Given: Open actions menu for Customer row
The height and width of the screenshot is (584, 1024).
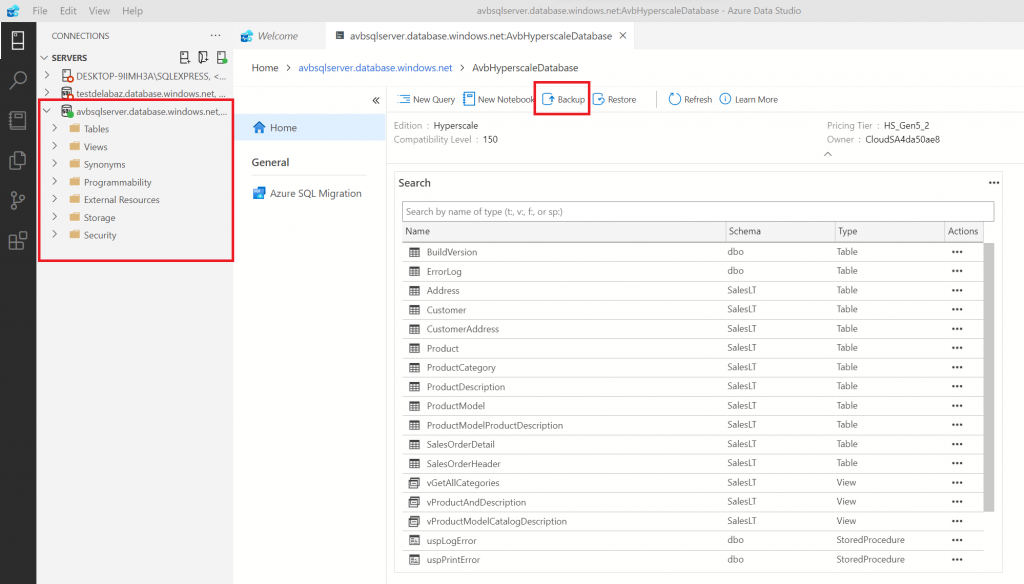Looking at the screenshot, I should (x=957, y=310).
